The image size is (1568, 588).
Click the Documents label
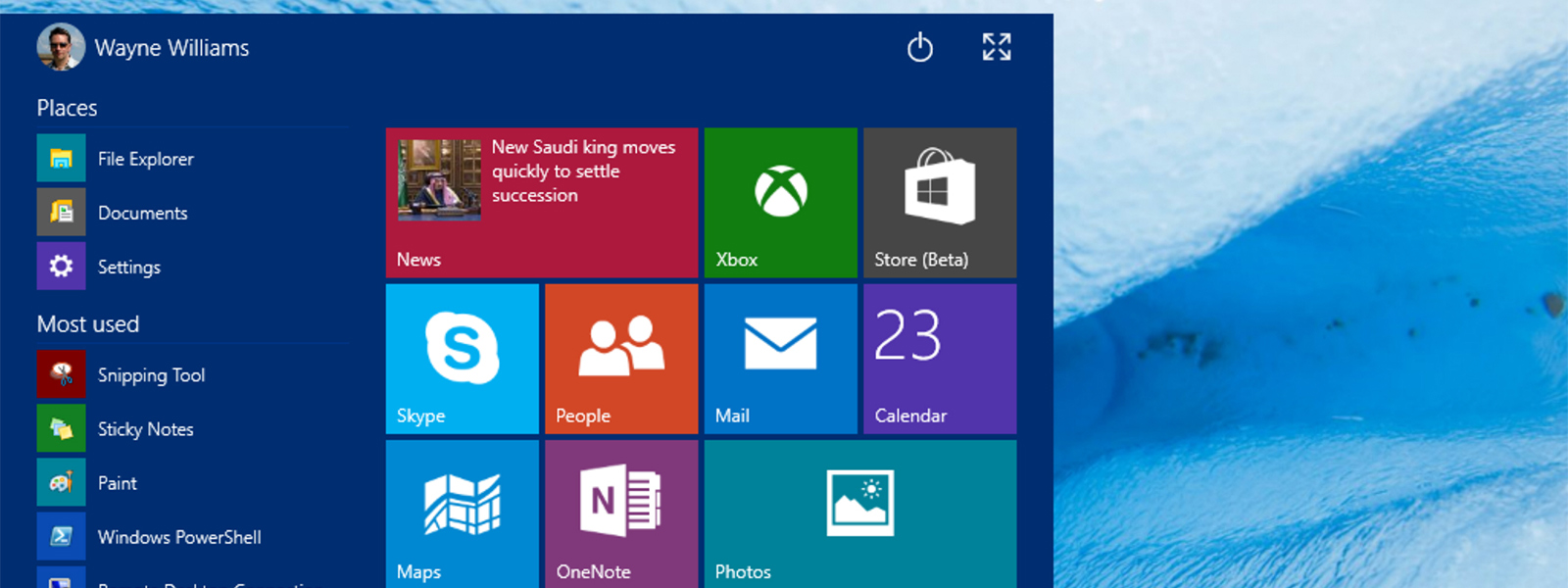(x=143, y=213)
